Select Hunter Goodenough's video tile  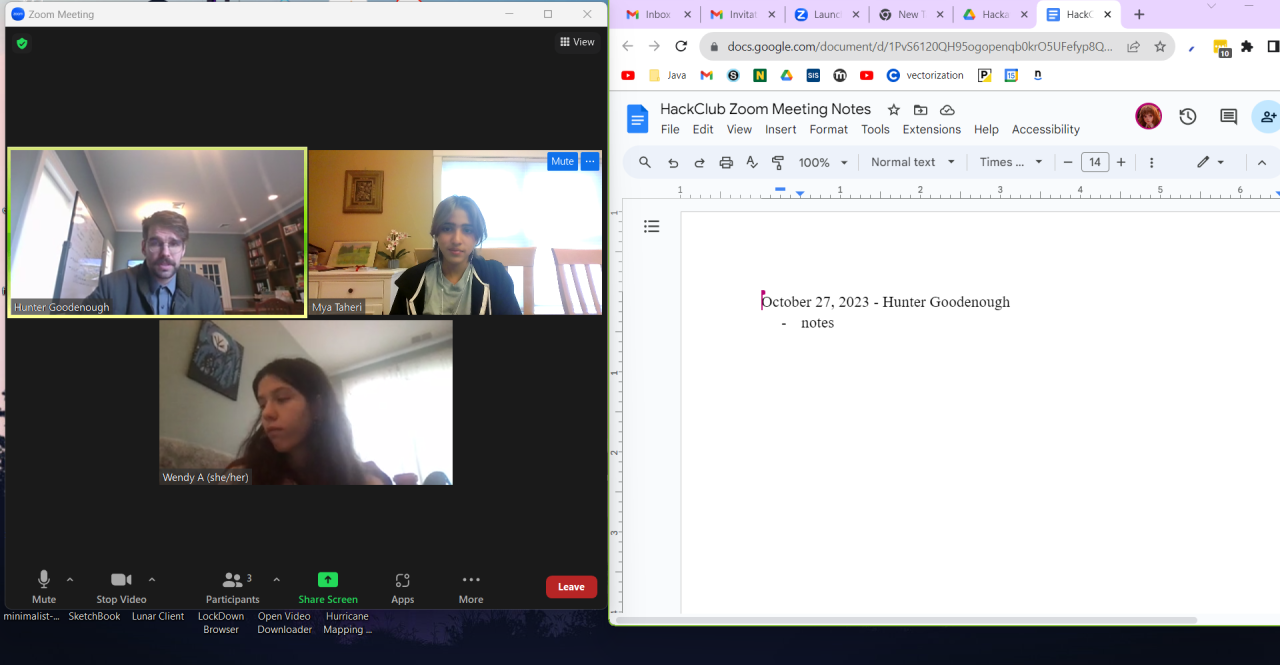[x=157, y=233]
